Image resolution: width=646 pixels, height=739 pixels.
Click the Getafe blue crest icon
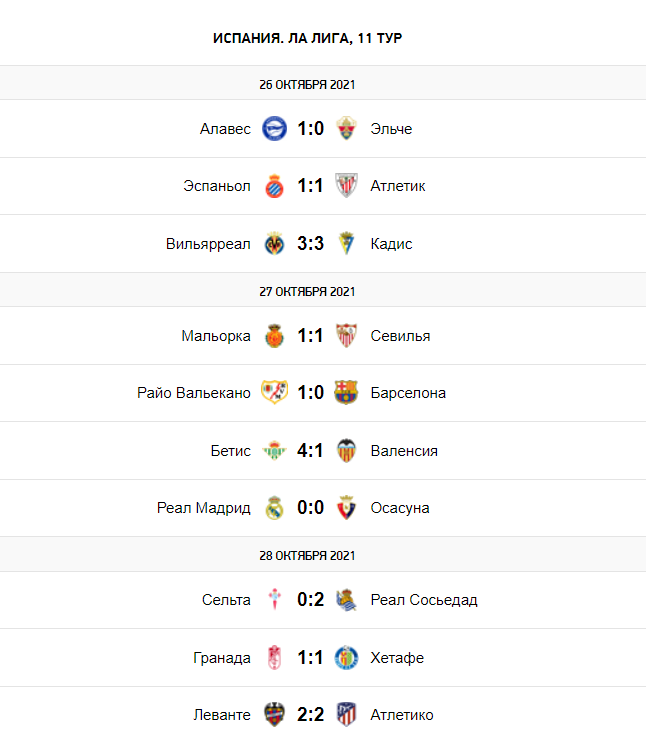point(346,658)
